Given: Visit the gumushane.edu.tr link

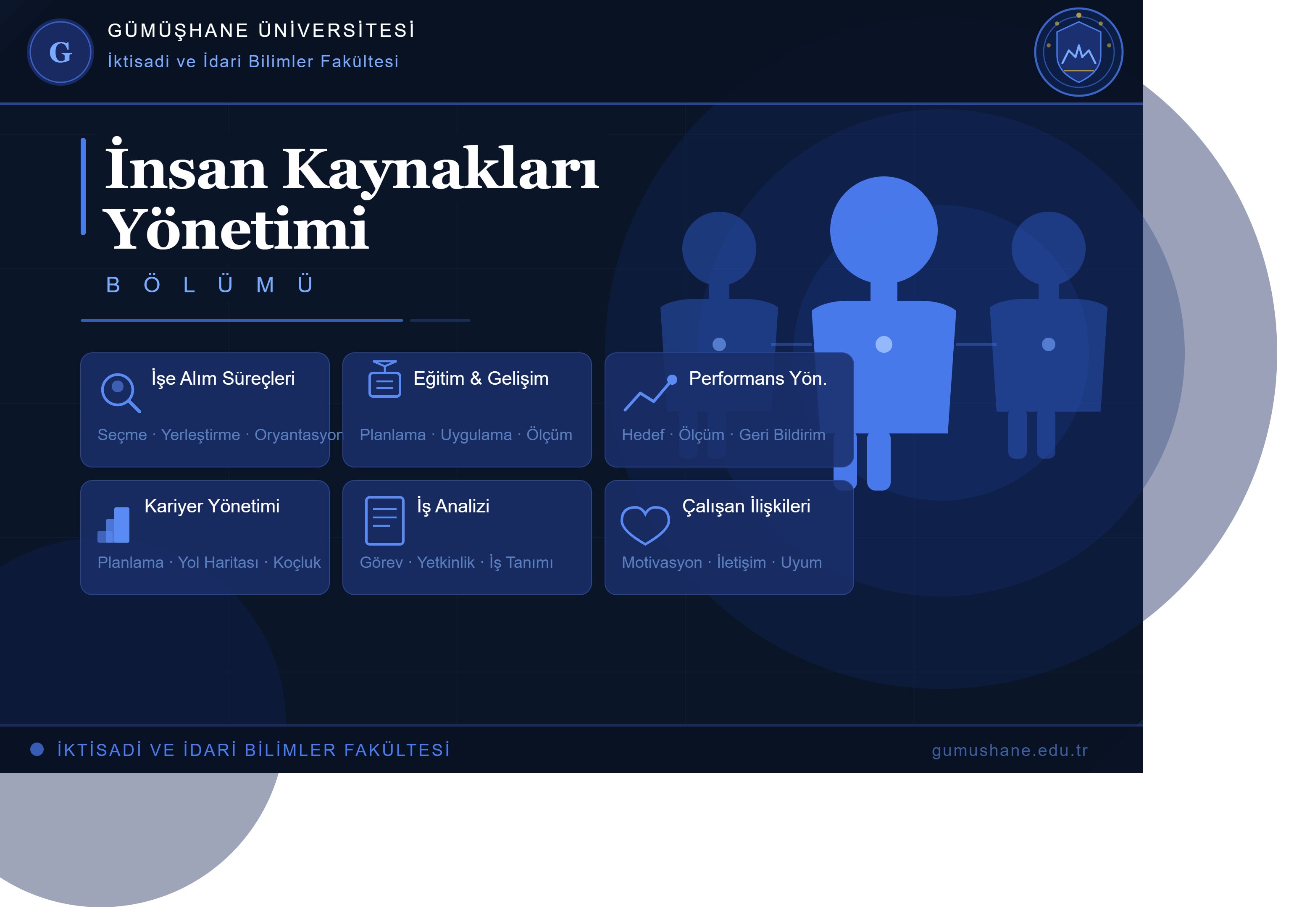Looking at the screenshot, I should (1010, 751).
